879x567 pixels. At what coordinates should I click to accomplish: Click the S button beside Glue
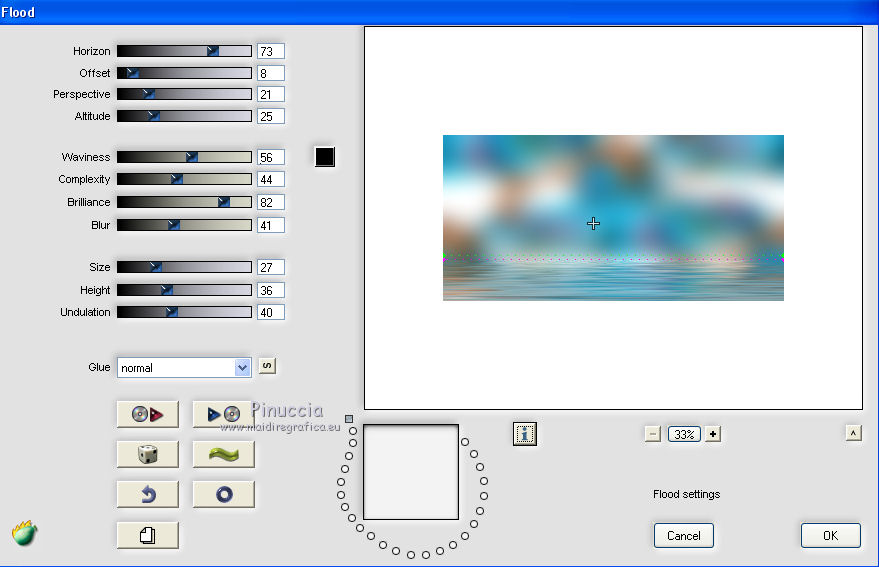(267, 366)
